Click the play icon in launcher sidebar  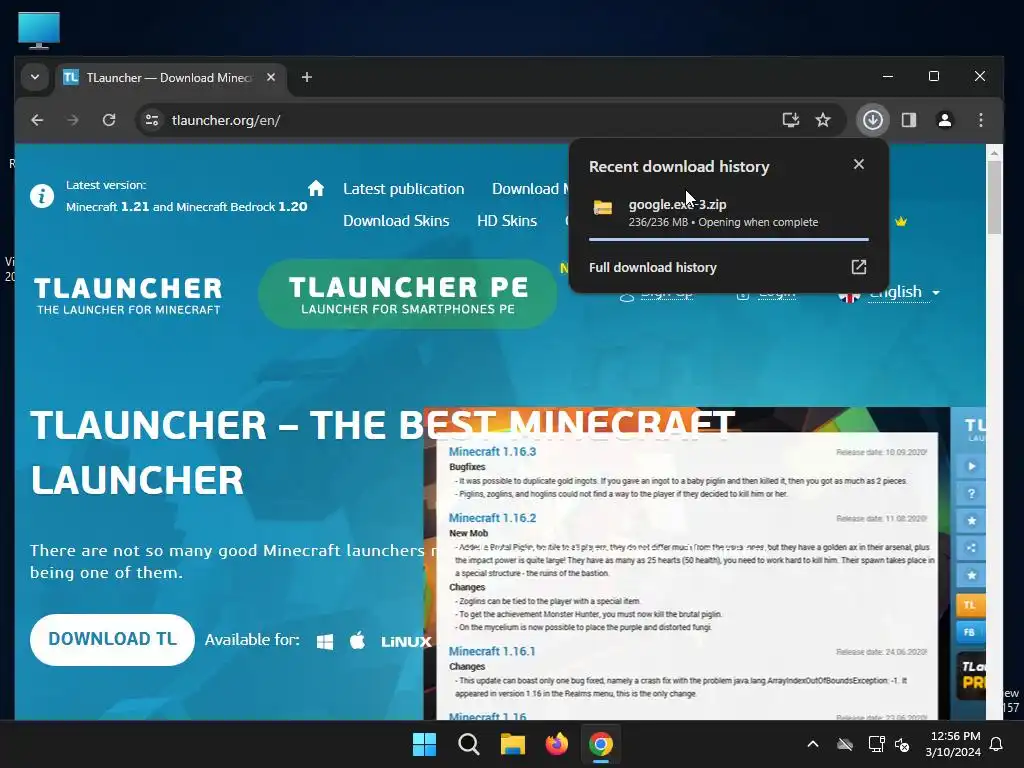pos(971,466)
